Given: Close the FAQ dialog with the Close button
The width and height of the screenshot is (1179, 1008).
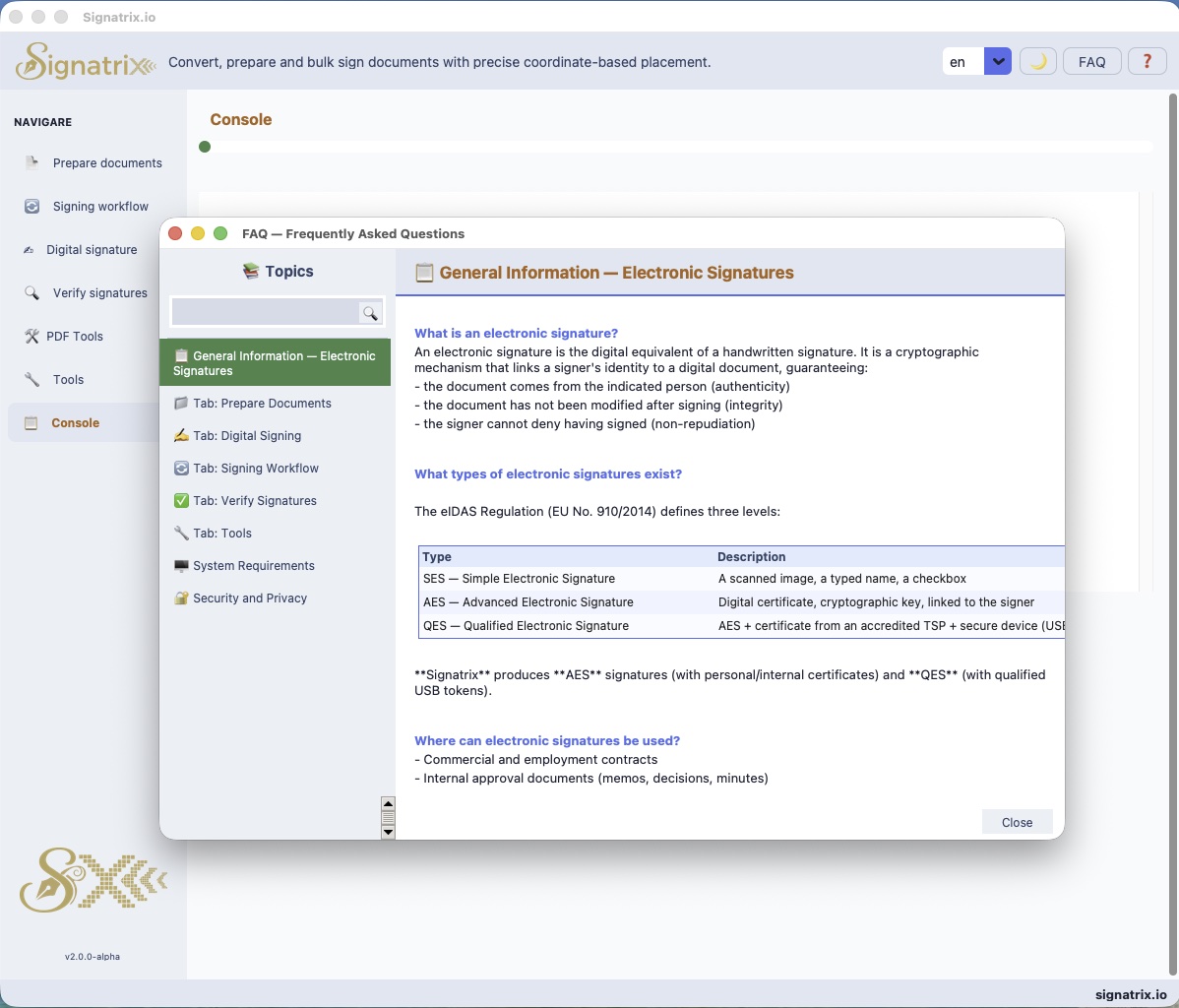Looking at the screenshot, I should [1017, 822].
